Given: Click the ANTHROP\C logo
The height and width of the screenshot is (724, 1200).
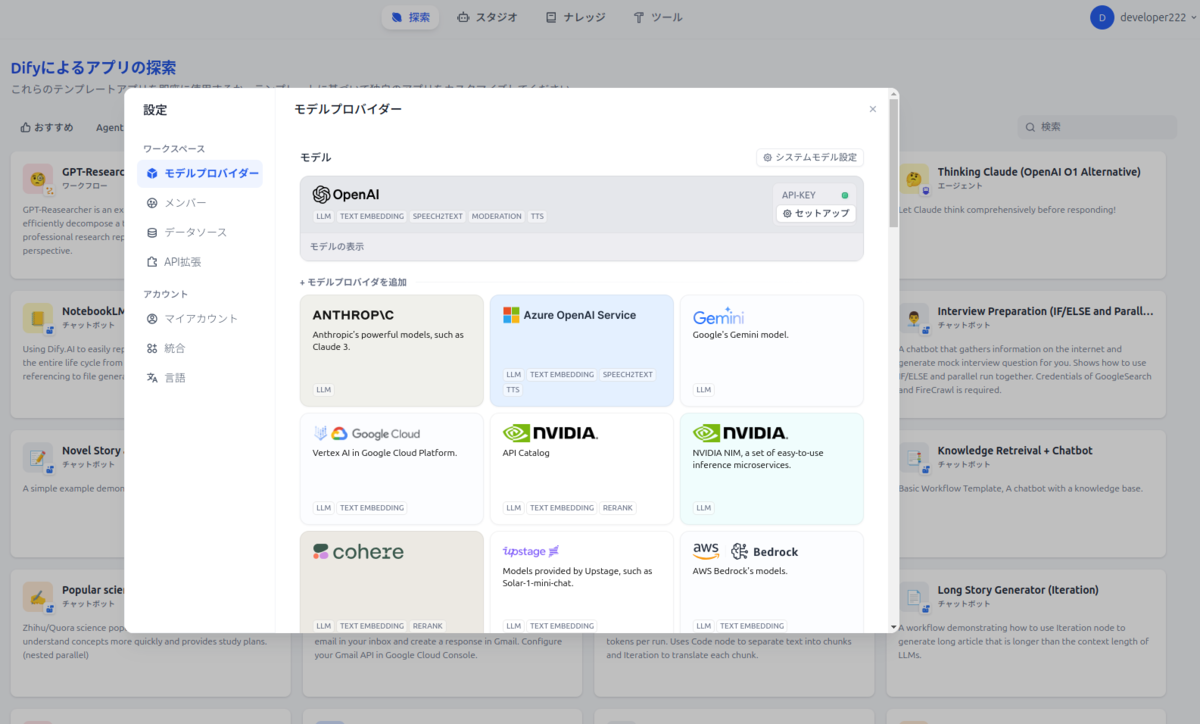Looking at the screenshot, I should [353, 315].
